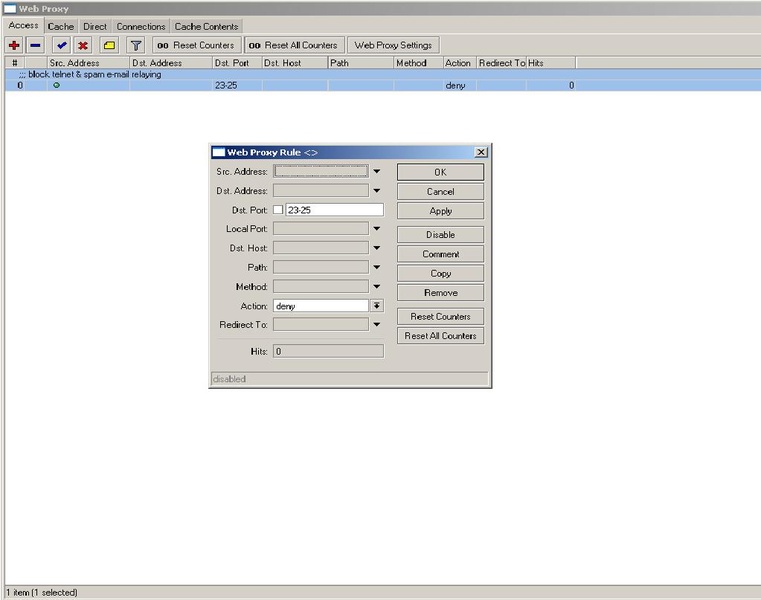
Task: Click the Dst. Host input field
Action: [321, 248]
